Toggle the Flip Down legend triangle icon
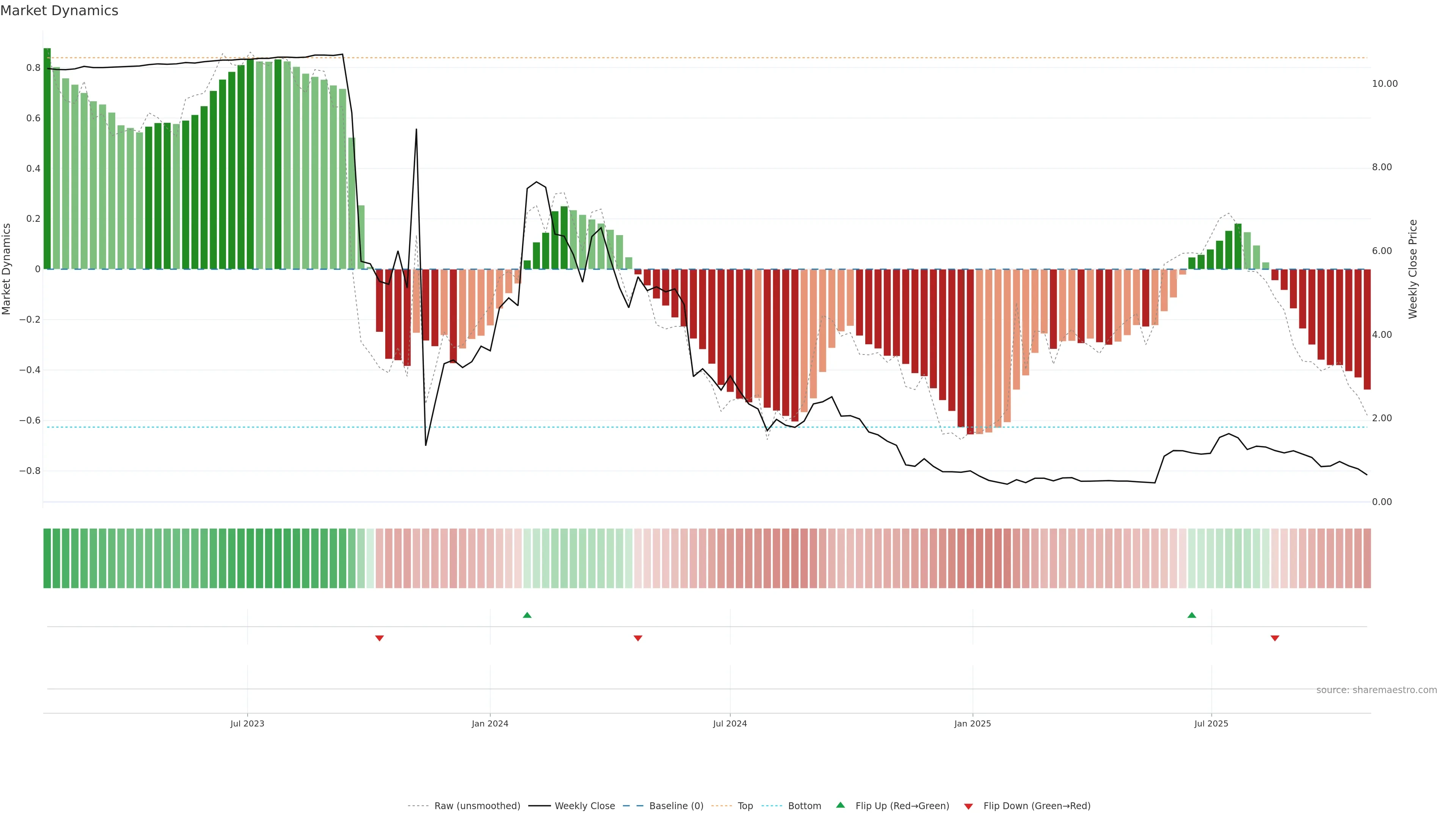The height and width of the screenshot is (819, 1456). [968, 806]
